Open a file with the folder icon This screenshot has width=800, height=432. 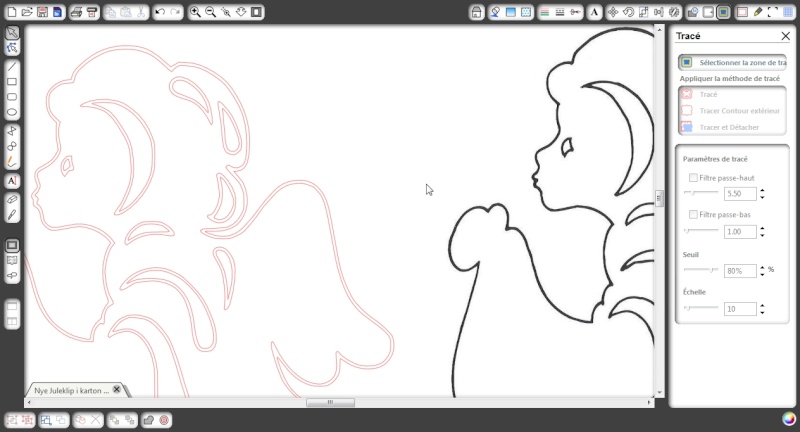click(x=27, y=12)
